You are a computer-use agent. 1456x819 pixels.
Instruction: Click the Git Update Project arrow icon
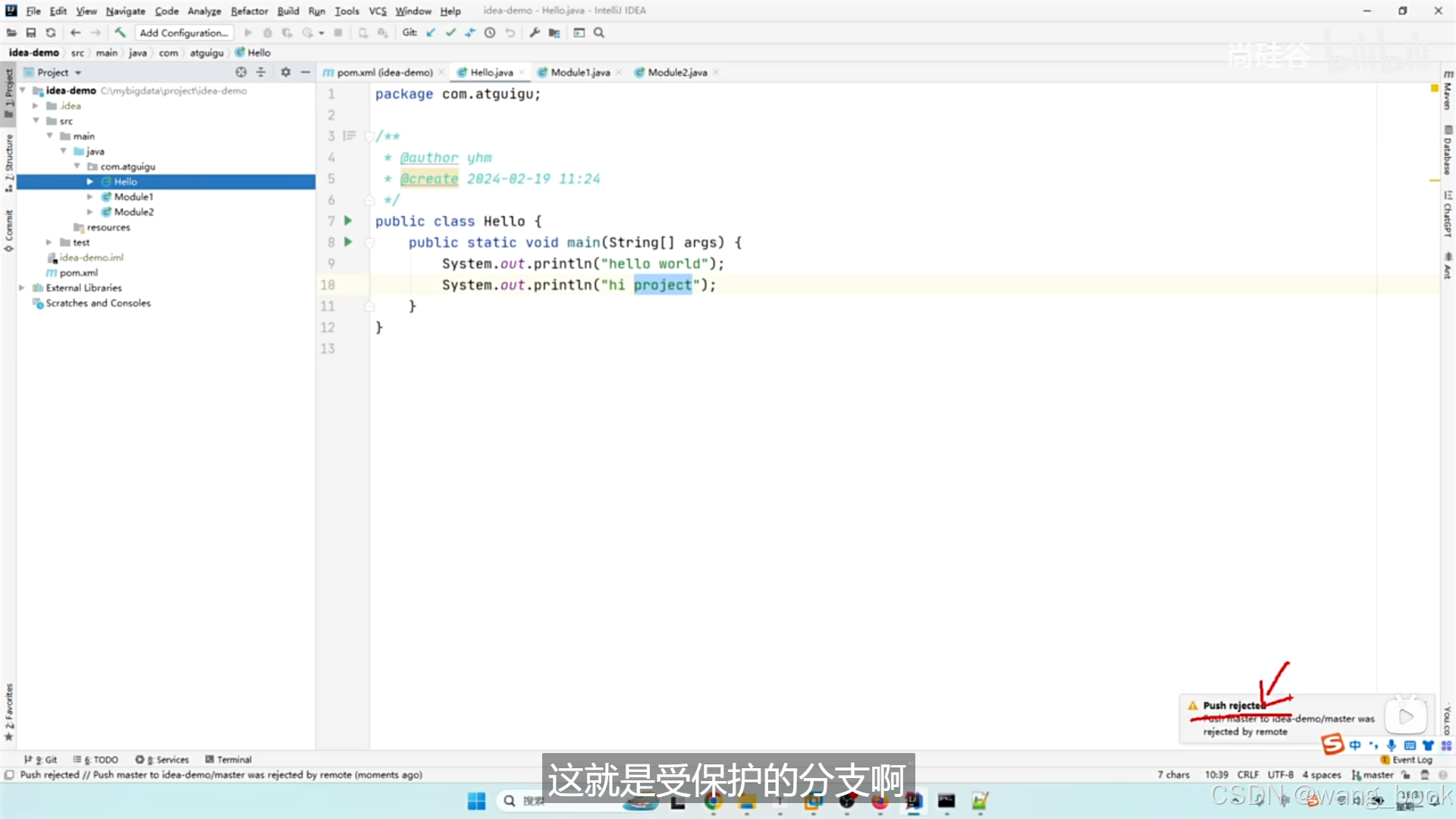[431, 33]
